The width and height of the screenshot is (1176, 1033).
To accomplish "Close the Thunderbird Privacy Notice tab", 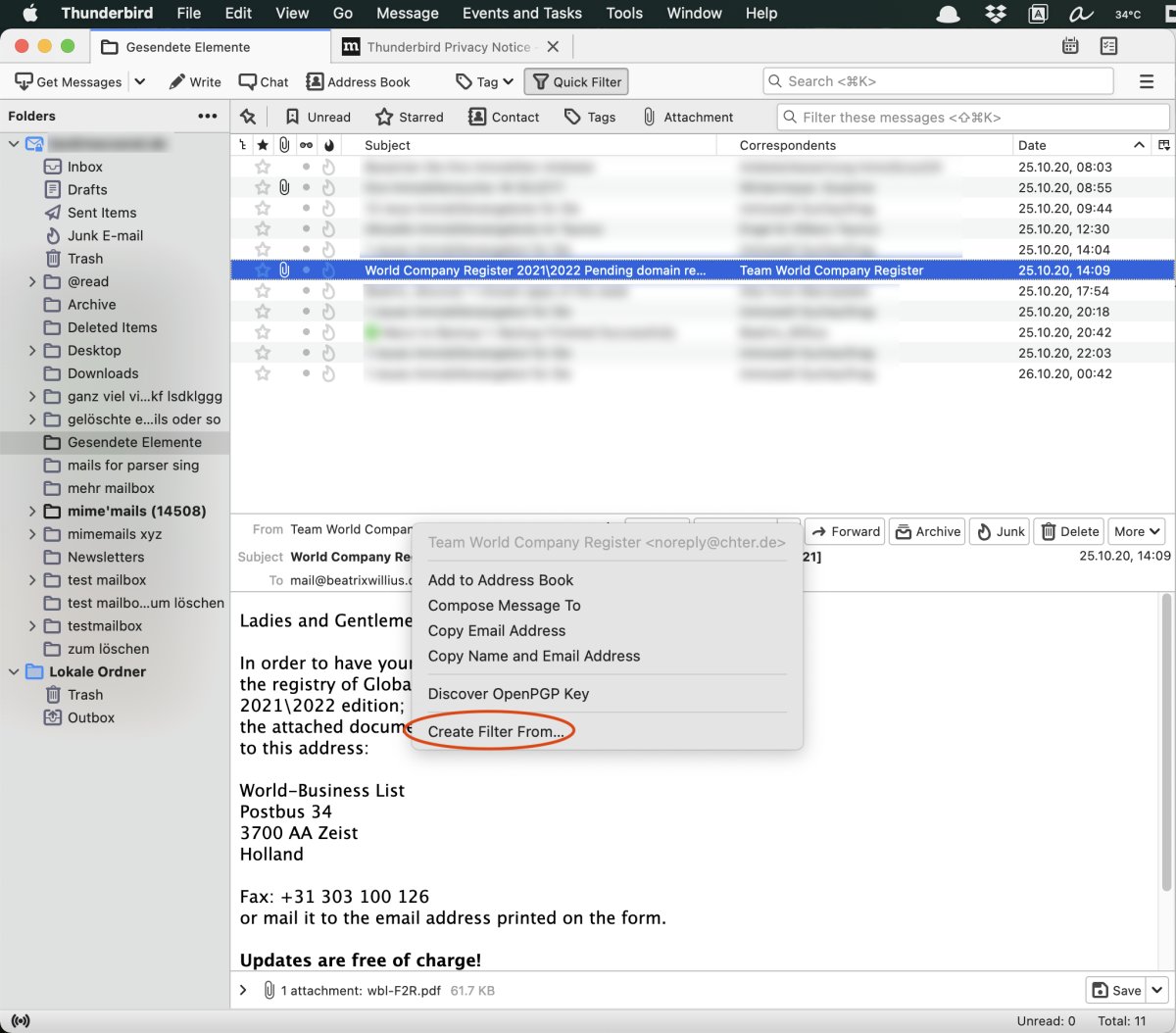I will (553, 46).
